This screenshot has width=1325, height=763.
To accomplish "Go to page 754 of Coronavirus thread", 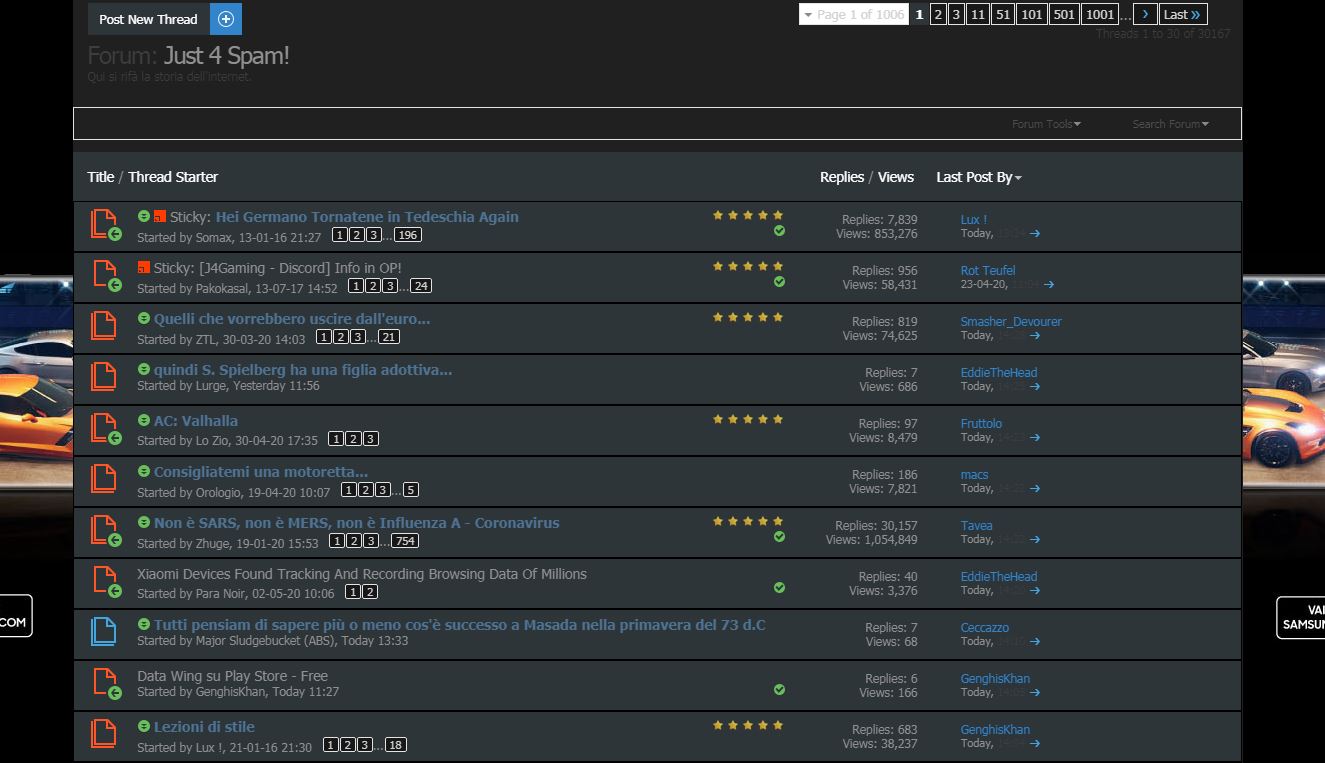I will click(404, 541).
